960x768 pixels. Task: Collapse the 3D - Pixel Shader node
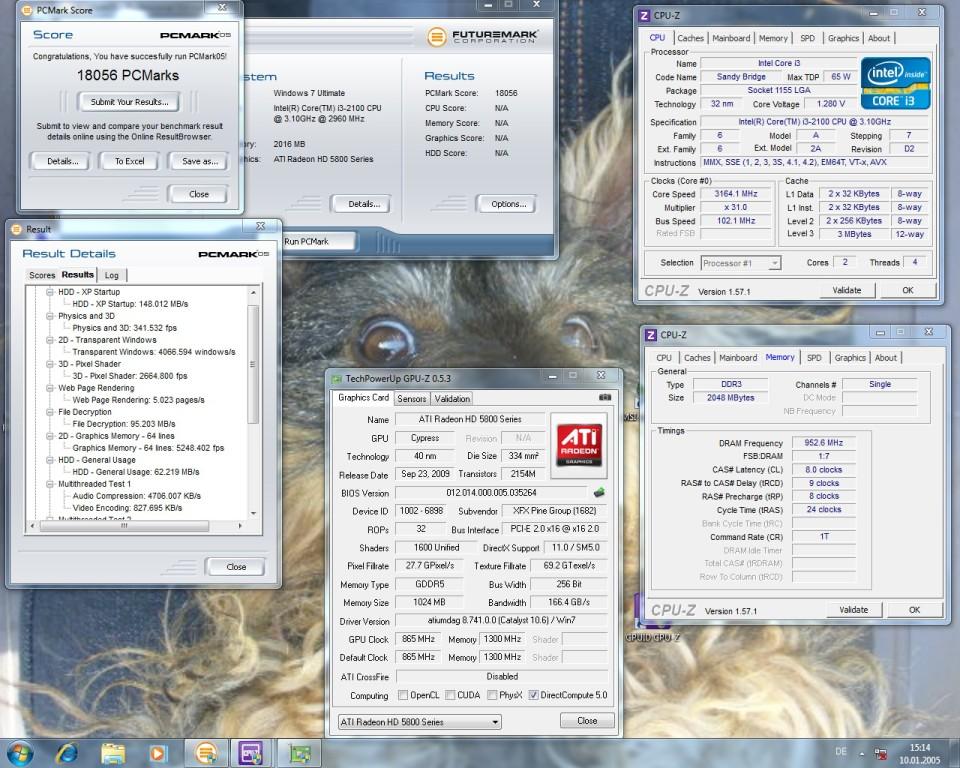(50, 364)
